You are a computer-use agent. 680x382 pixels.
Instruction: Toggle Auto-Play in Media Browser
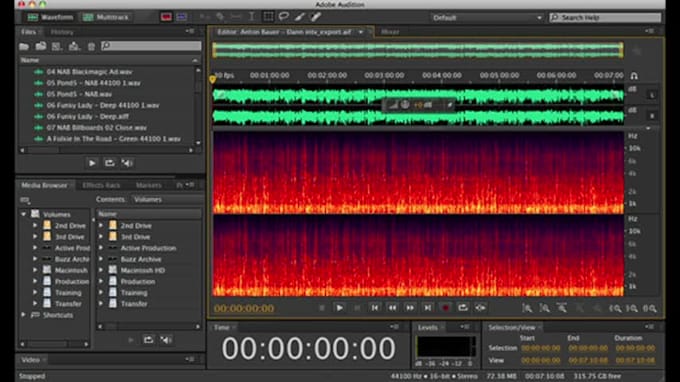tap(166, 340)
